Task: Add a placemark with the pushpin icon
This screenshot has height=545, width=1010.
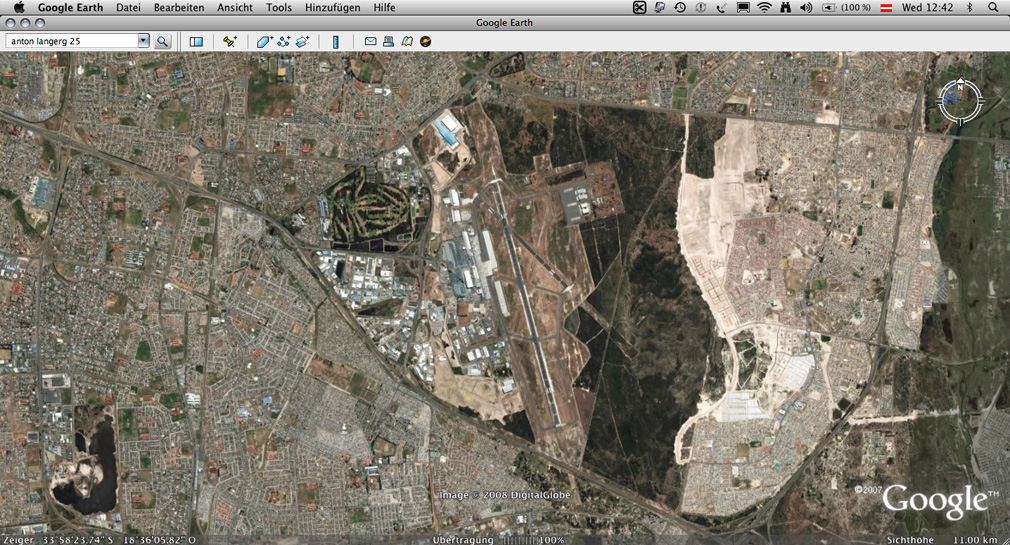Action: [x=230, y=42]
